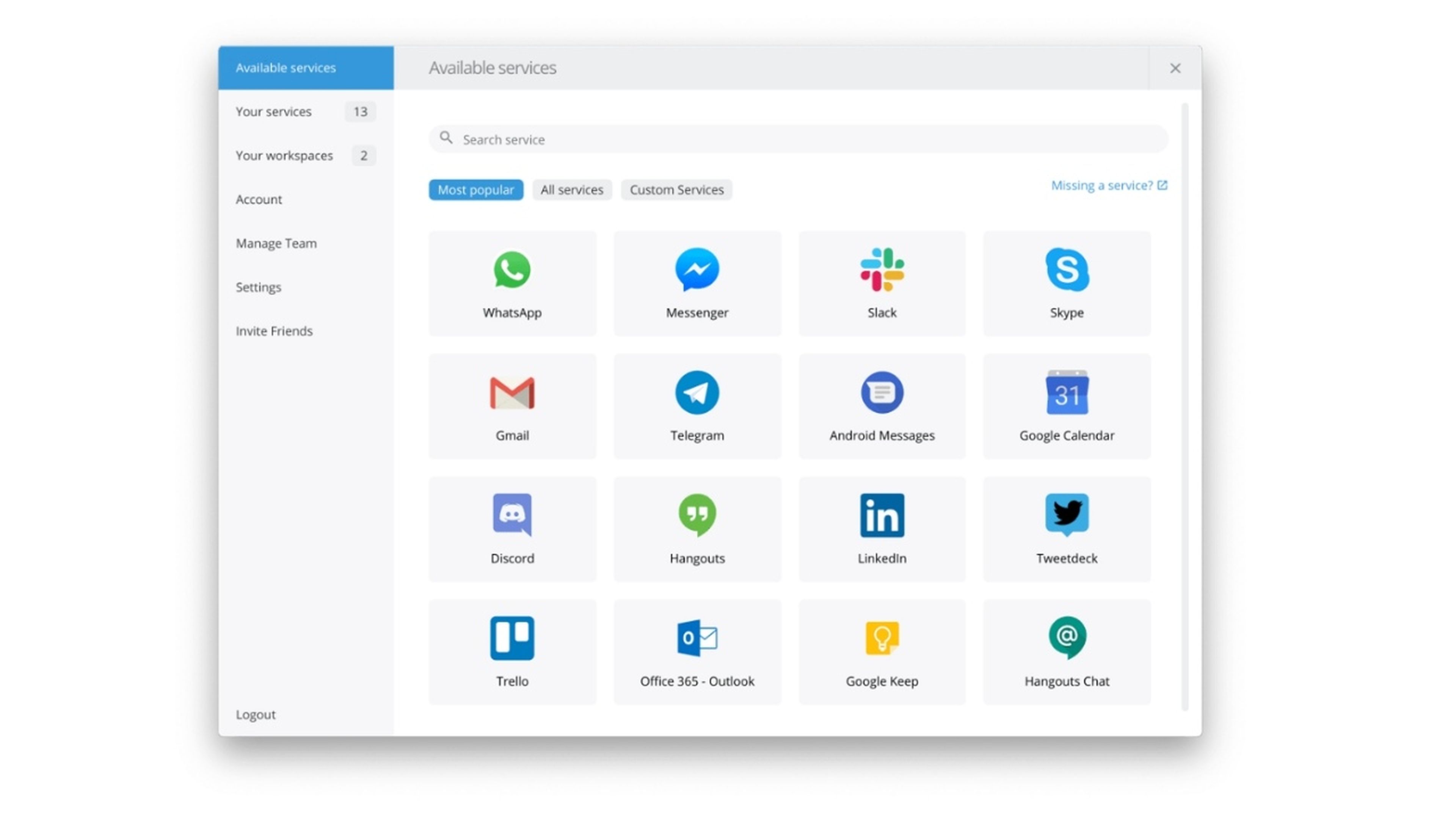The image size is (1456, 819).
Task: Add the Messenger service
Action: tap(697, 283)
